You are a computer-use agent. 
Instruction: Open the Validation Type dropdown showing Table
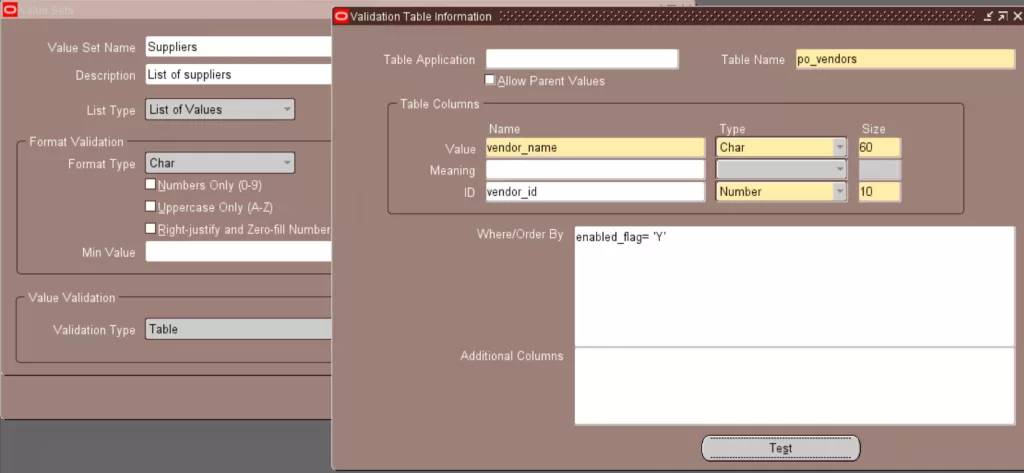(x=238, y=329)
